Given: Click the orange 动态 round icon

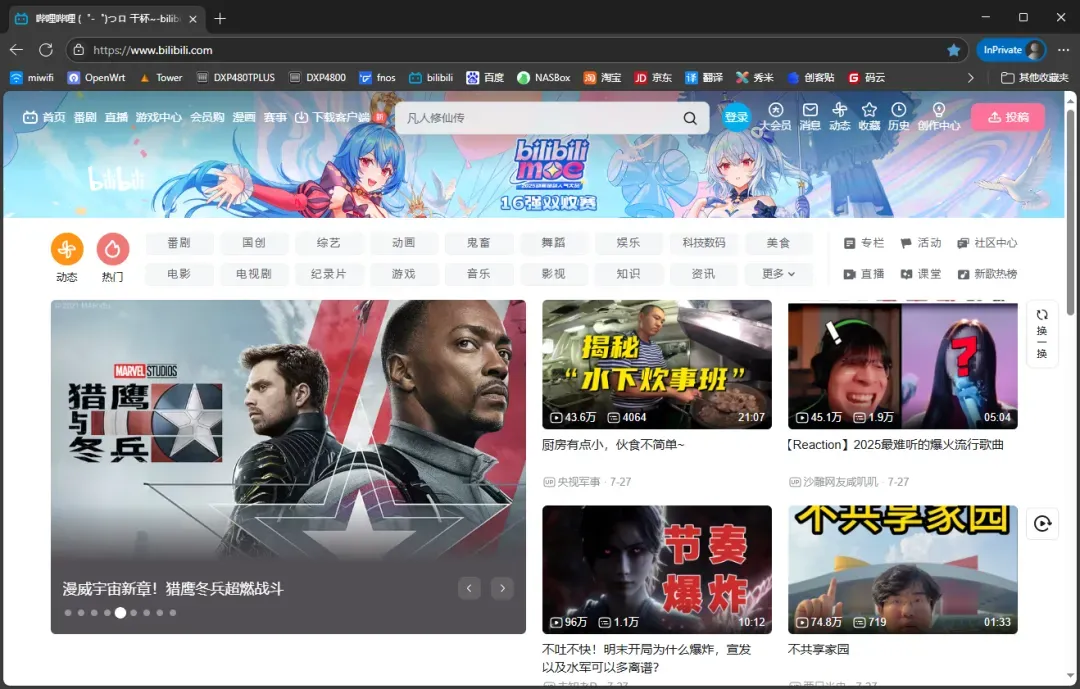Looking at the screenshot, I should pos(67,249).
